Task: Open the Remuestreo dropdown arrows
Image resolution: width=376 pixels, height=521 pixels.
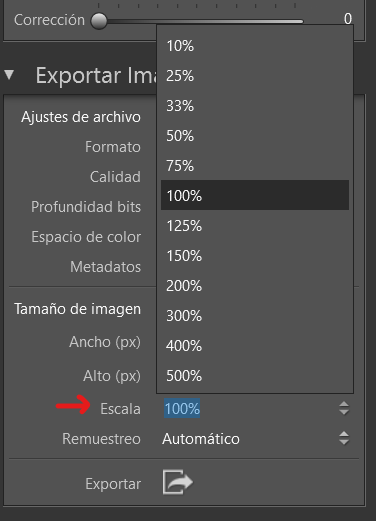Action: click(344, 438)
